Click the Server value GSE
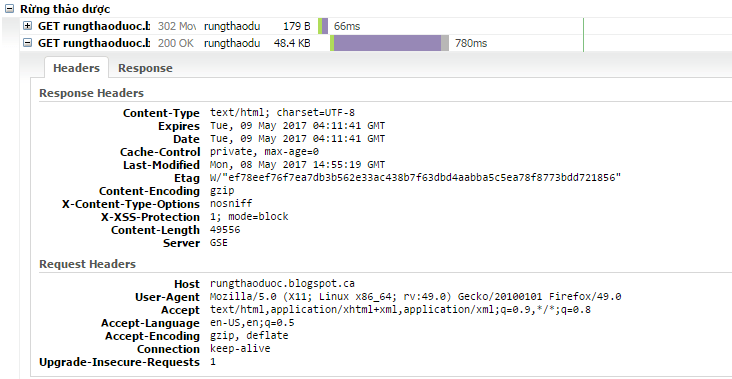 219,243
